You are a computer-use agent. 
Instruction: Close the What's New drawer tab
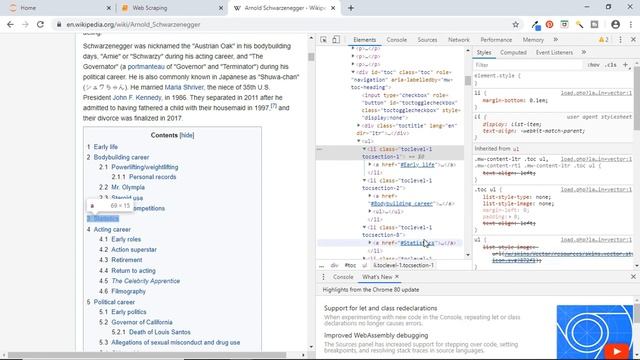(397, 277)
